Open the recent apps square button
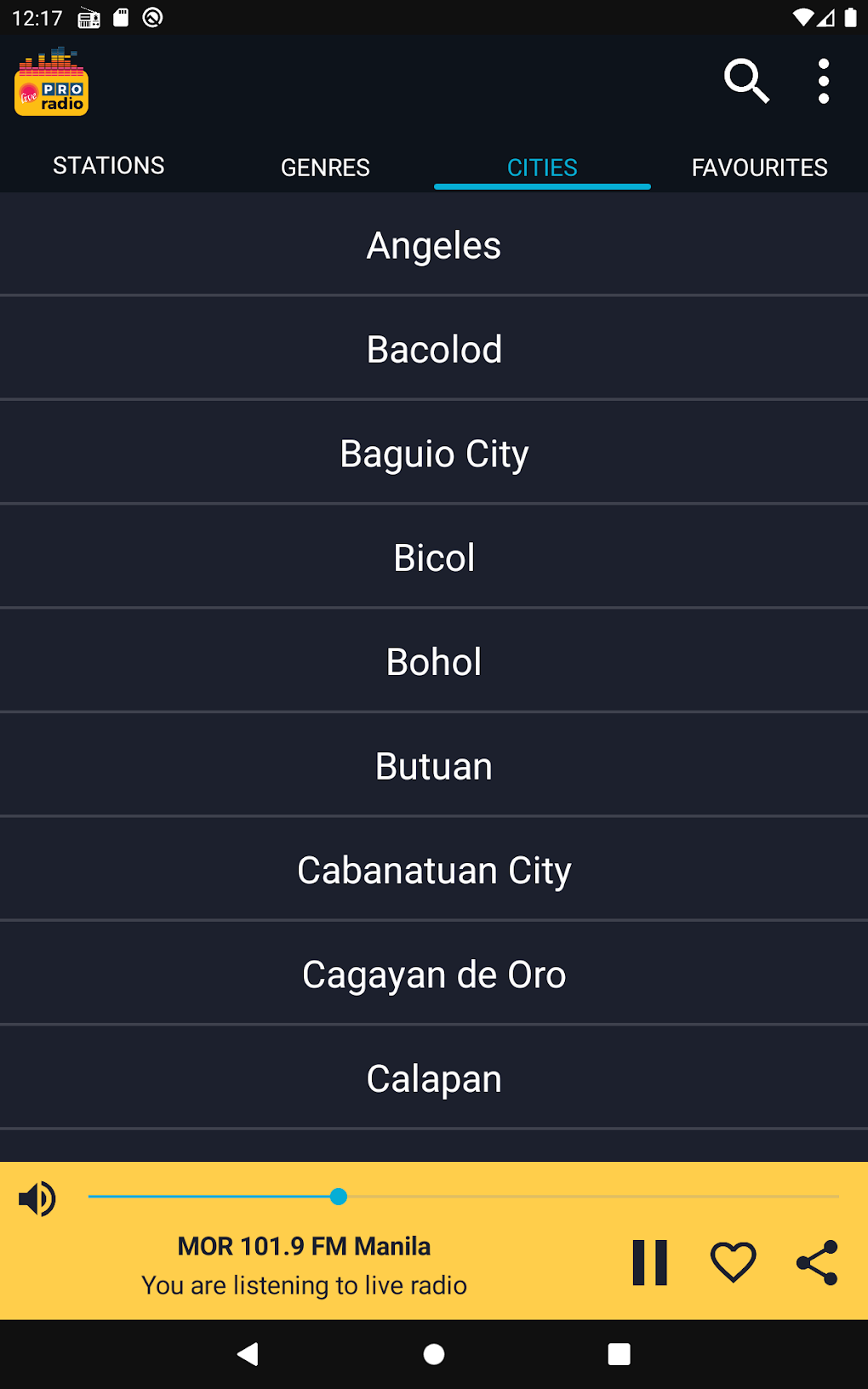The width and height of the screenshot is (868, 1389). pos(619,1354)
